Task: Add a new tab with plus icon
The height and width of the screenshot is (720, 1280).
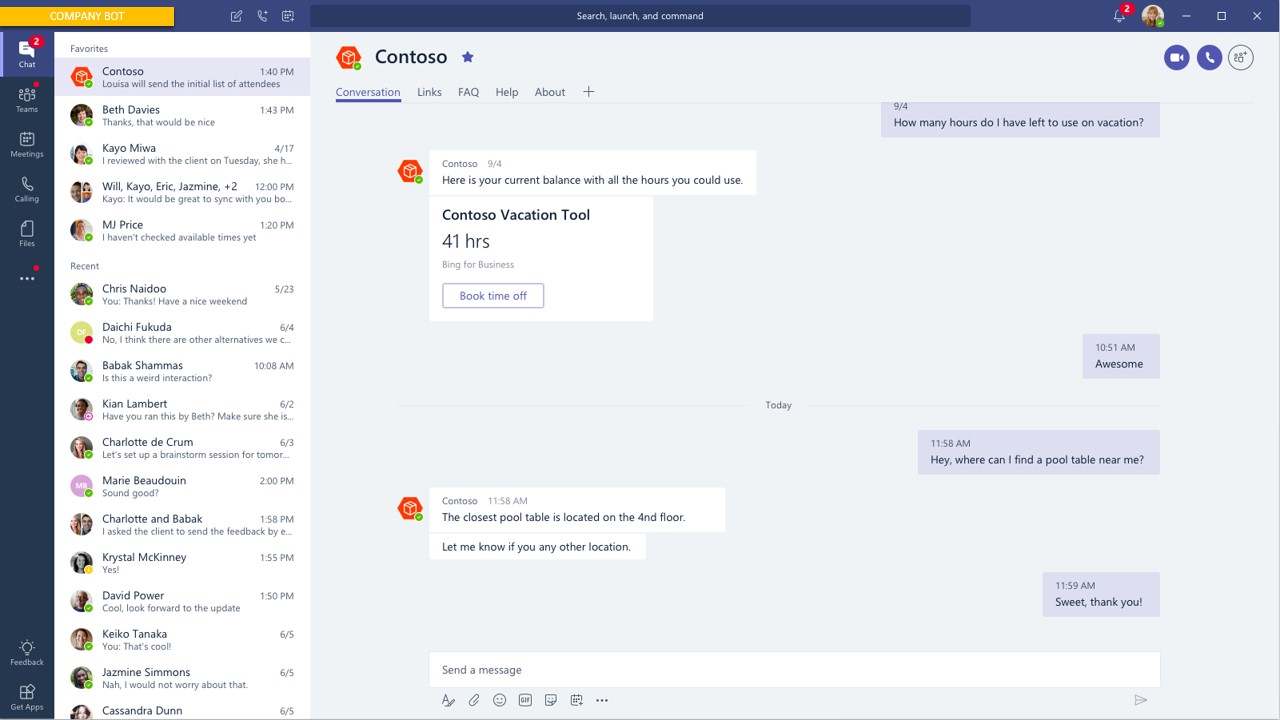Action: click(588, 92)
